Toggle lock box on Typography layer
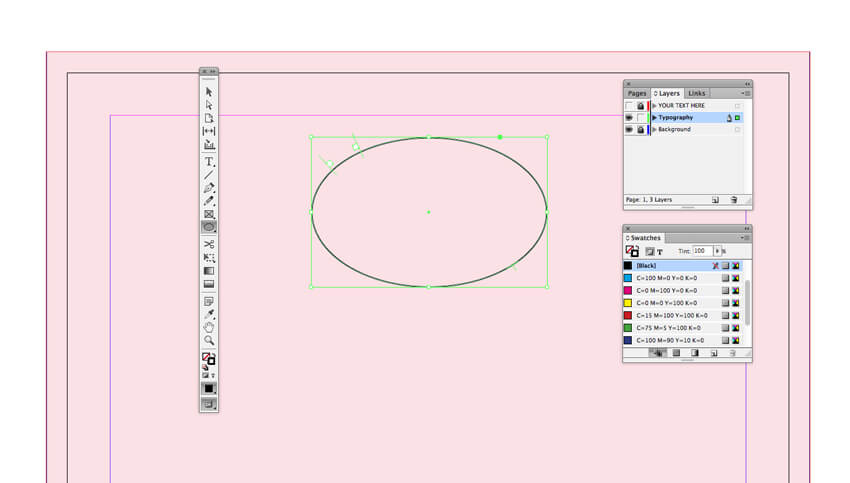This screenshot has height=483, width=850. [641, 118]
